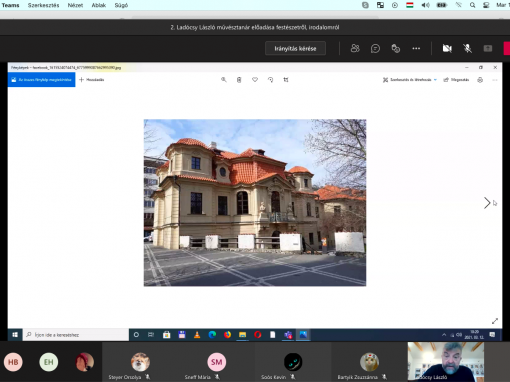Viewport: 510px width, 382px height.
Task: Click the Hozzáadás add-to button in Photos
Action: (x=92, y=80)
